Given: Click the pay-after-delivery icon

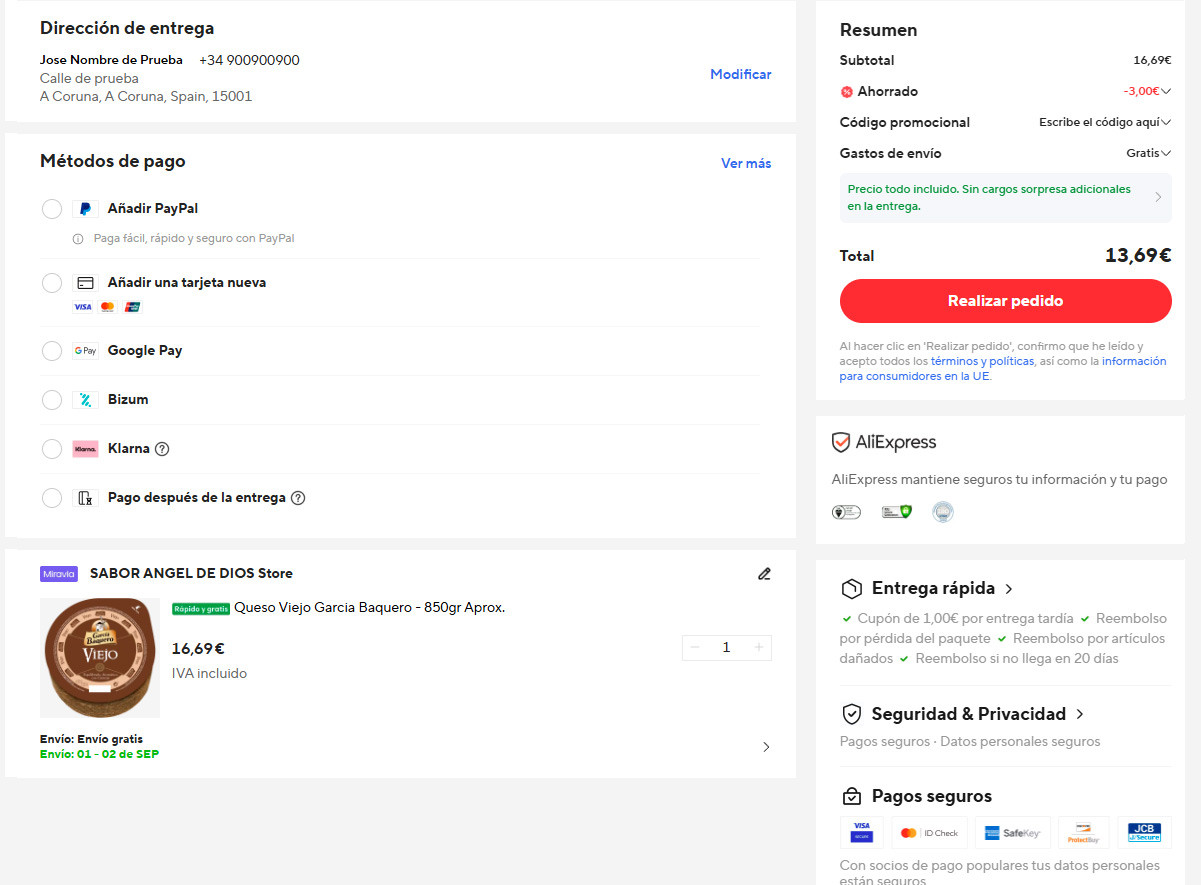Looking at the screenshot, I should 85,498.
